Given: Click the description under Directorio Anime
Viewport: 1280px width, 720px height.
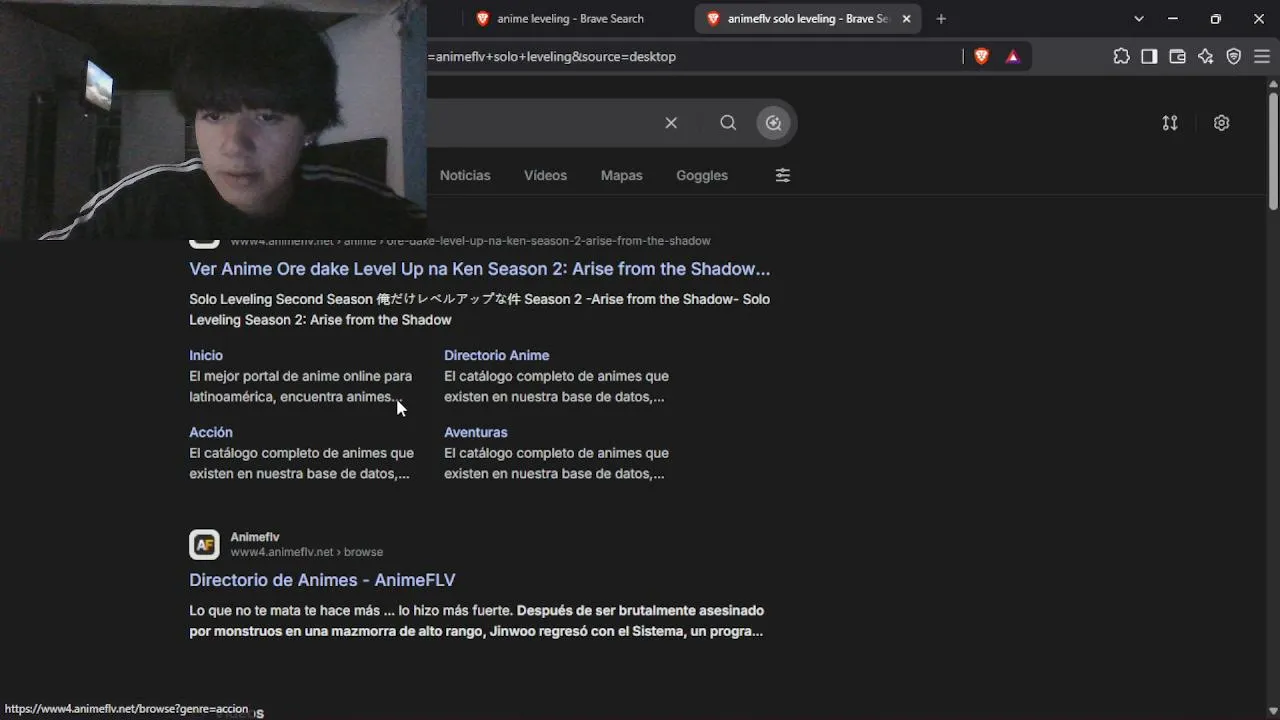Looking at the screenshot, I should click(x=557, y=386).
